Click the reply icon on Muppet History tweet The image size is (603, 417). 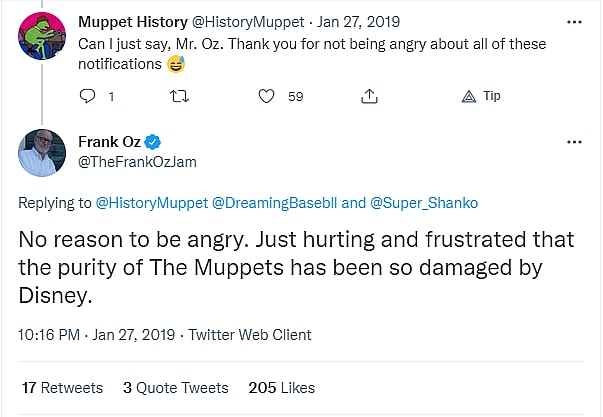point(88,96)
